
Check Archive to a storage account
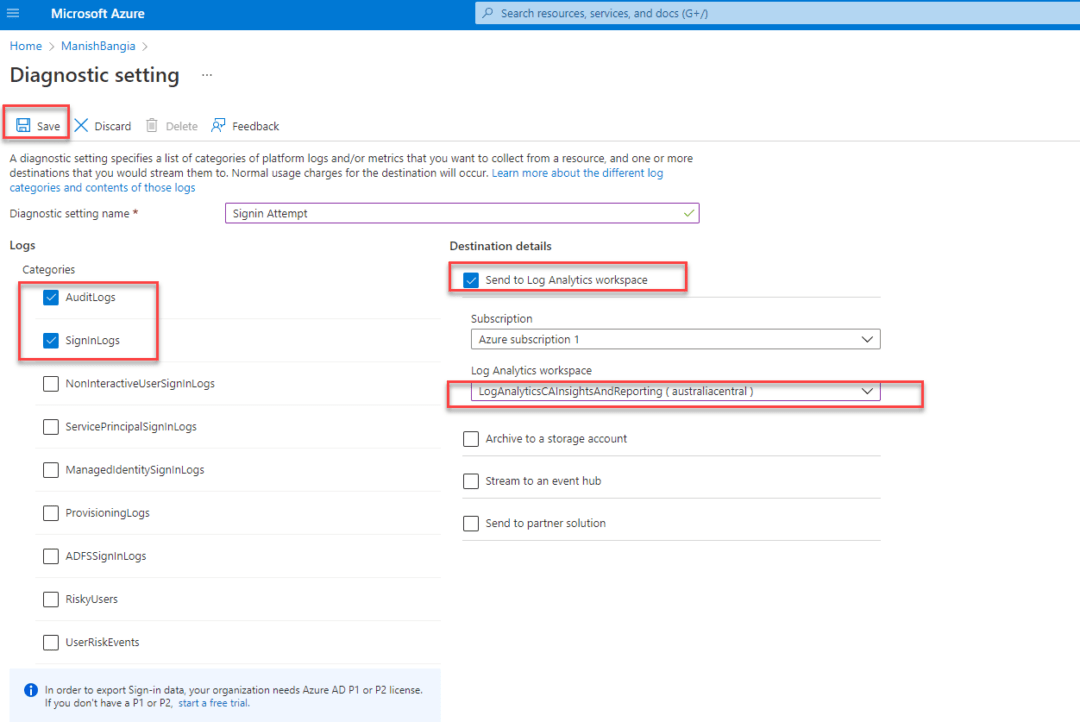point(470,438)
